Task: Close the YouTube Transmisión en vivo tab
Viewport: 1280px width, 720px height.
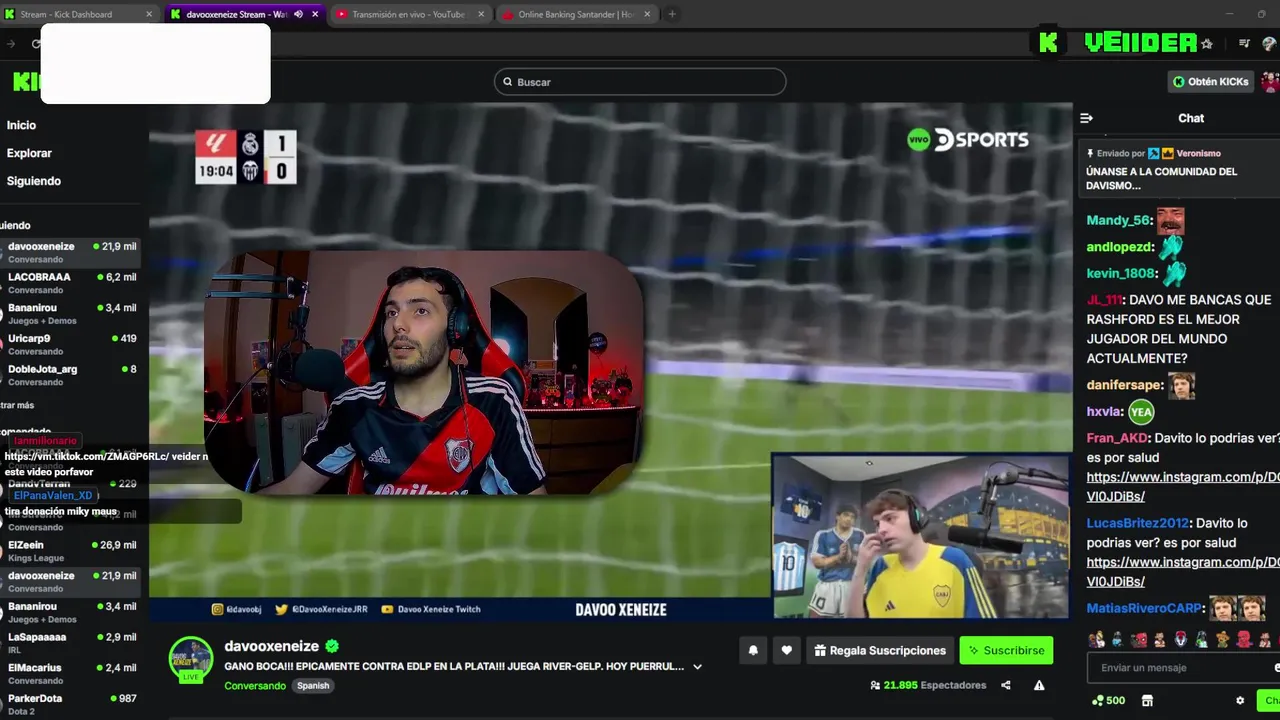Action: tap(481, 14)
